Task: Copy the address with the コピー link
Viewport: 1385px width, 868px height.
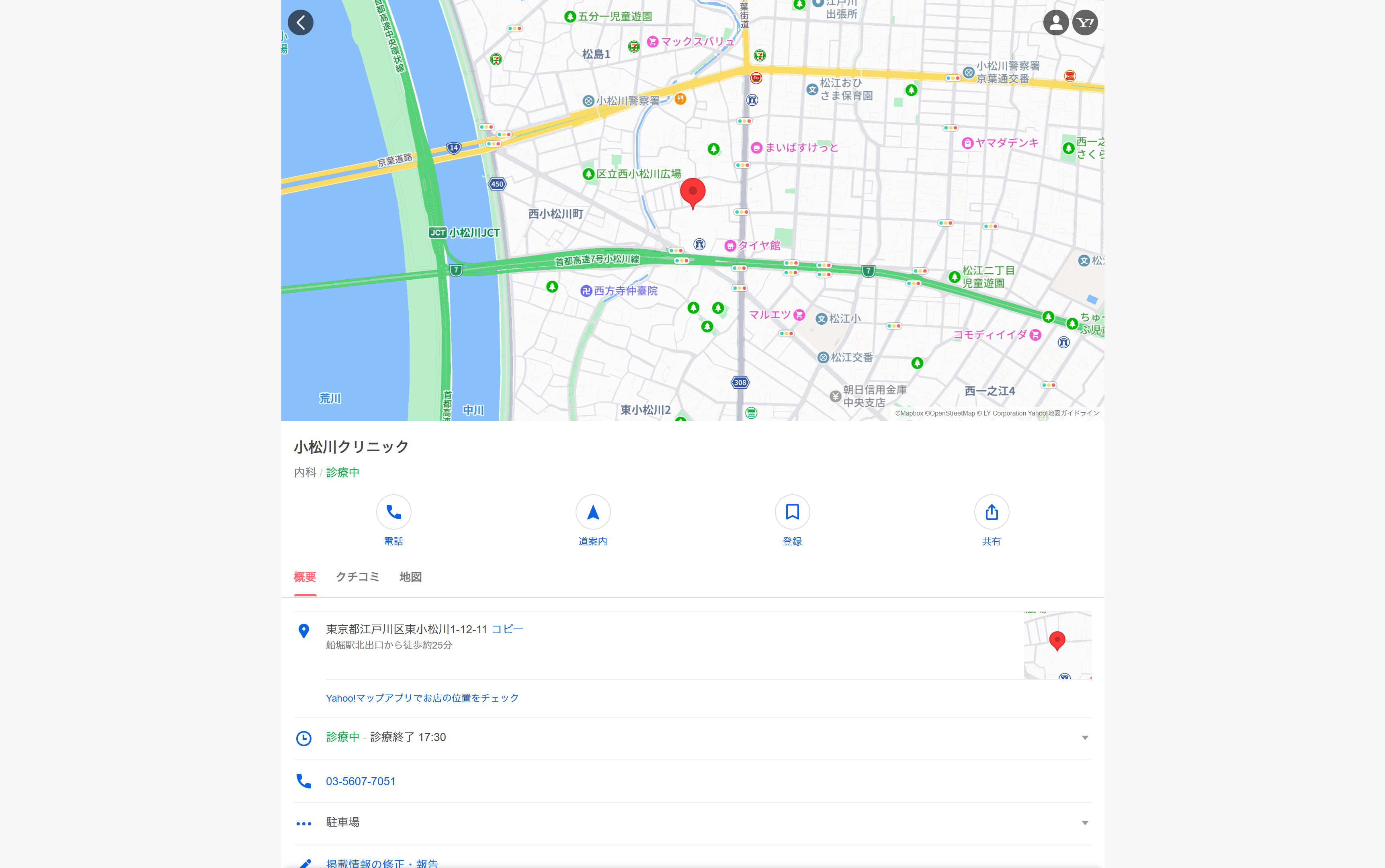Action: click(x=508, y=629)
